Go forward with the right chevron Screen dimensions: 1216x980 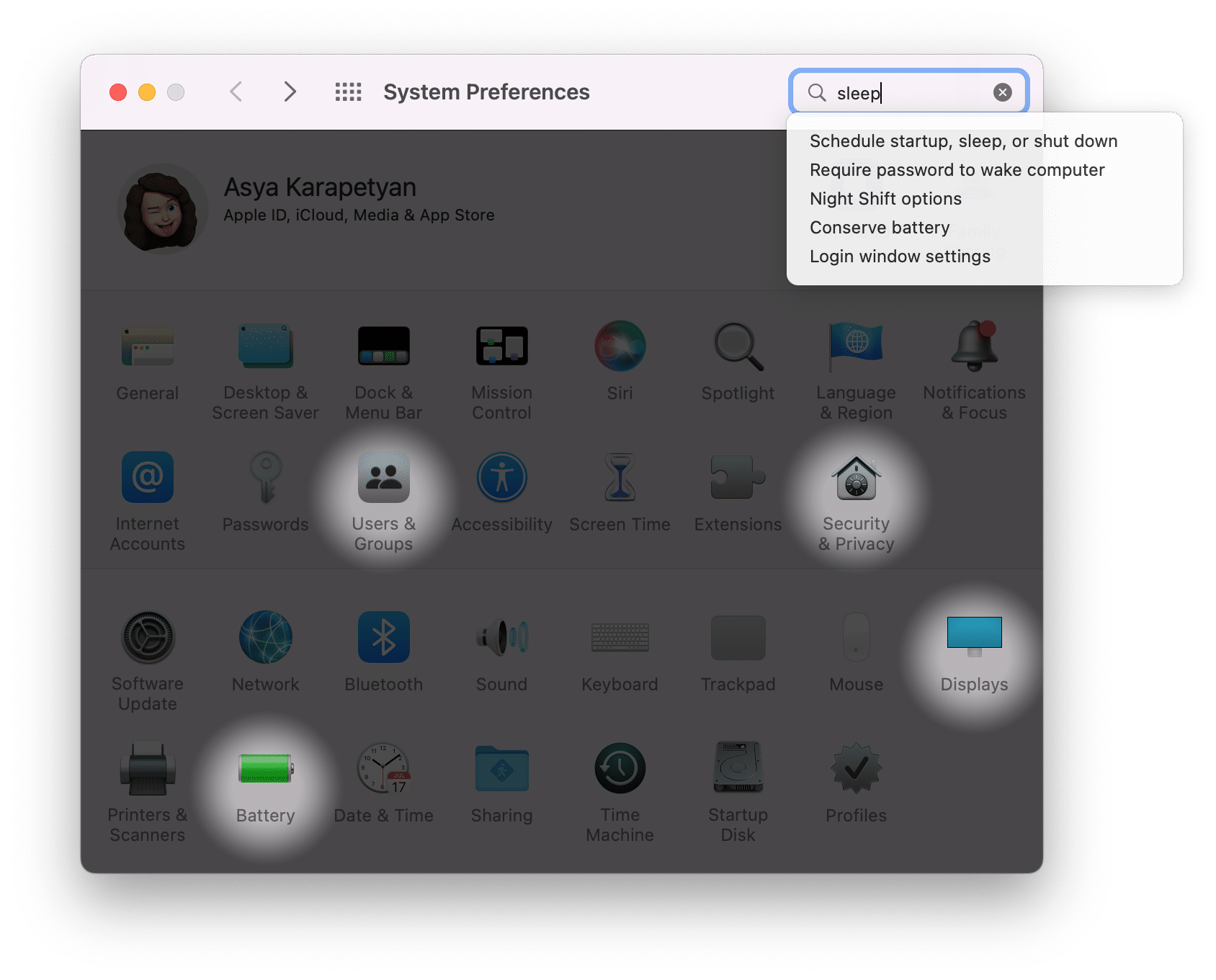[290, 92]
